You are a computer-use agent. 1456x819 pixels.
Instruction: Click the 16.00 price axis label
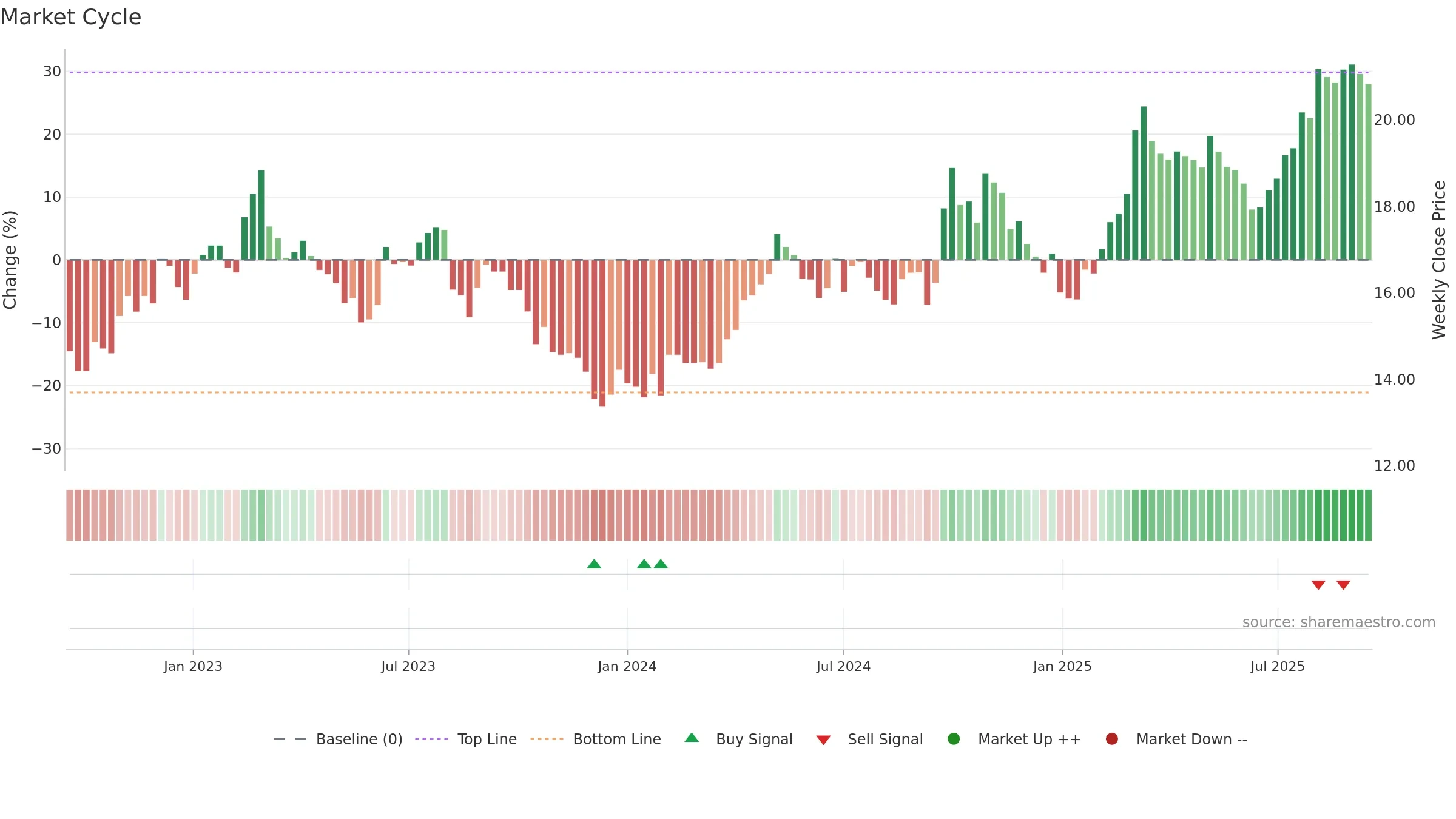1394,293
